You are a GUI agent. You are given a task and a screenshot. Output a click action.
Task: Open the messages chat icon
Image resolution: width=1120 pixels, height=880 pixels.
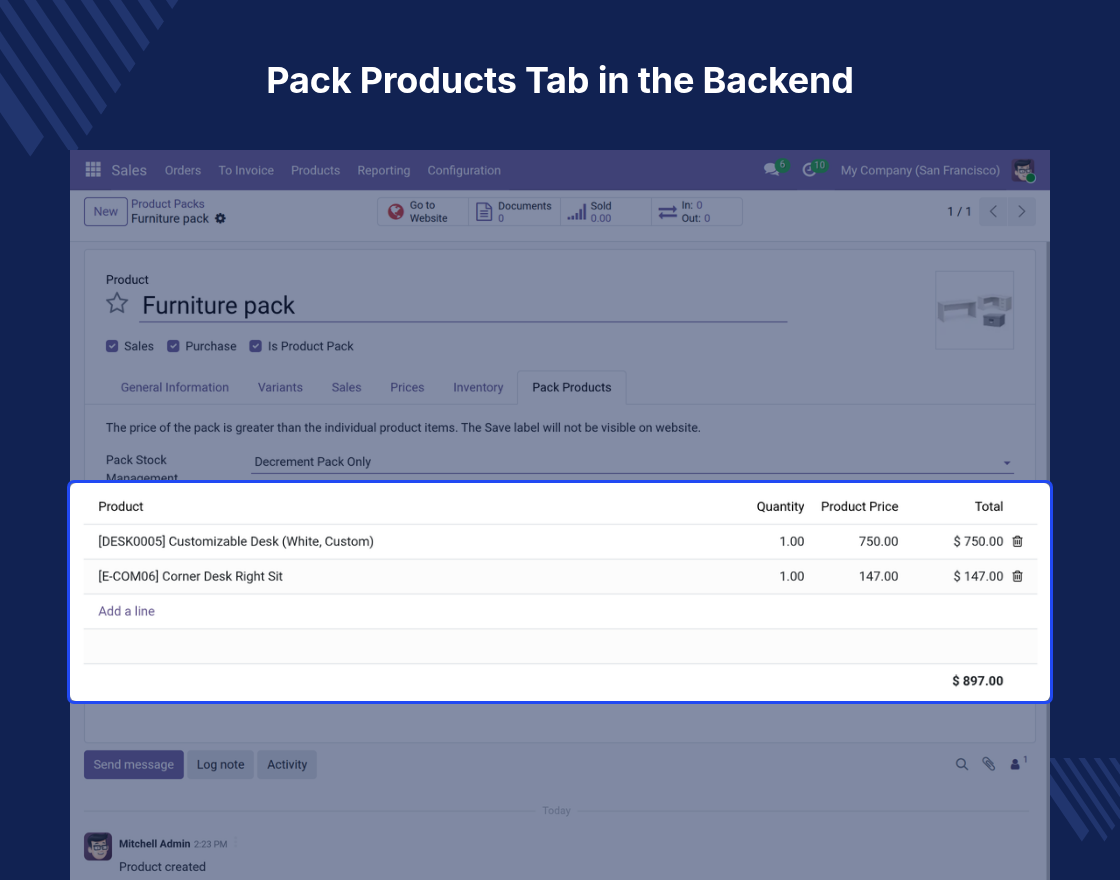(x=771, y=169)
